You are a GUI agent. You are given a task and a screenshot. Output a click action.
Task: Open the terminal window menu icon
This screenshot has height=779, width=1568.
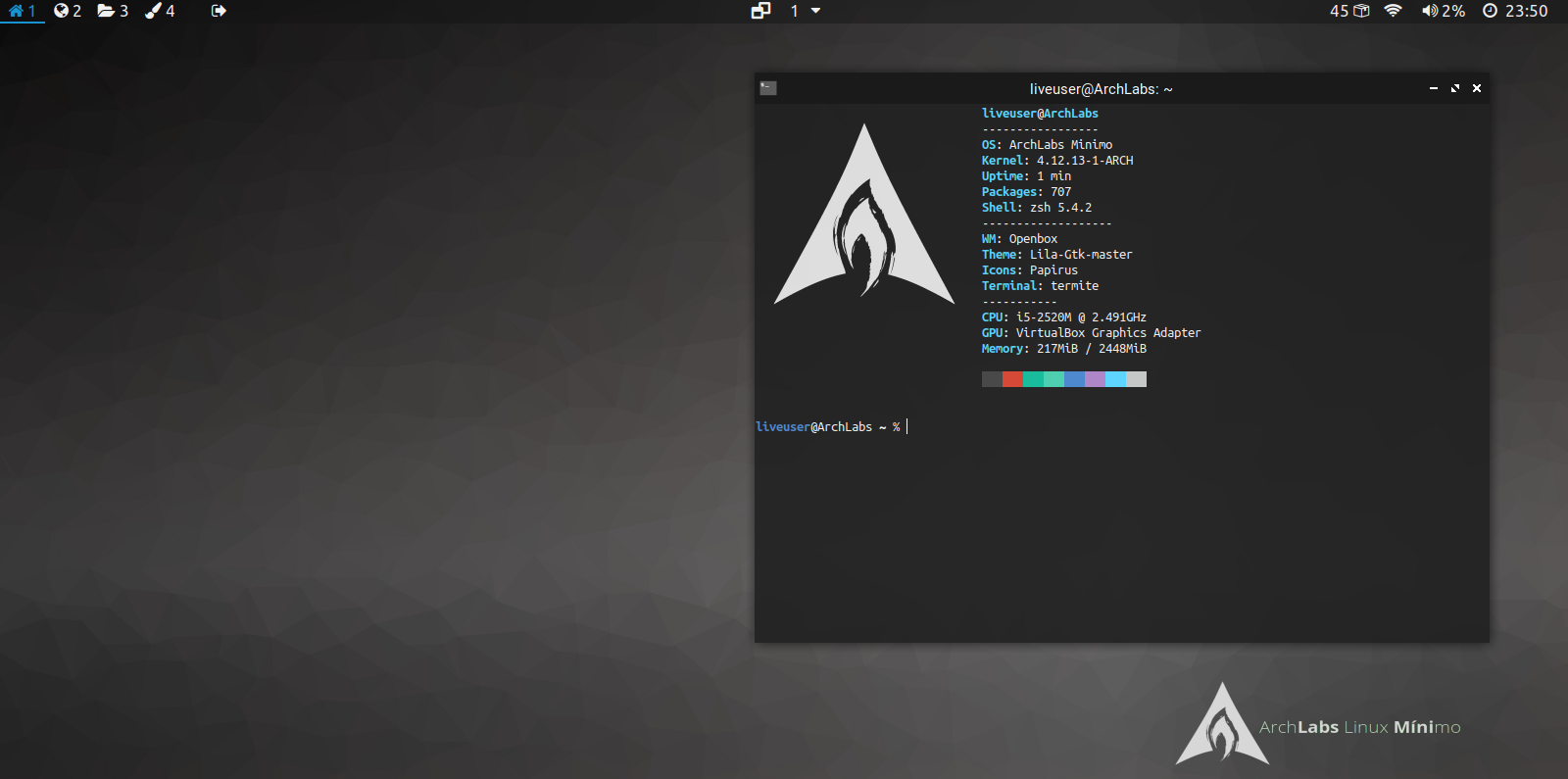click(768, 88)
